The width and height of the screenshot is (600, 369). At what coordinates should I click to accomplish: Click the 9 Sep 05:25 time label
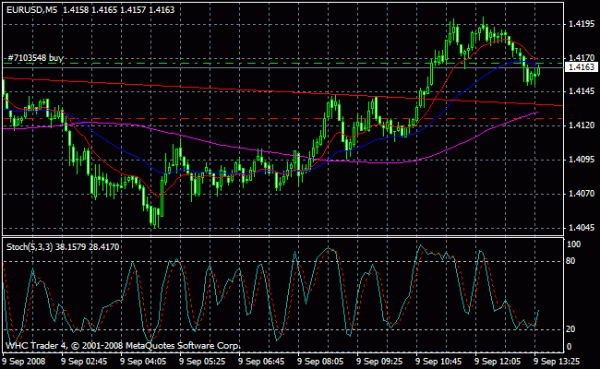point(202,361)
